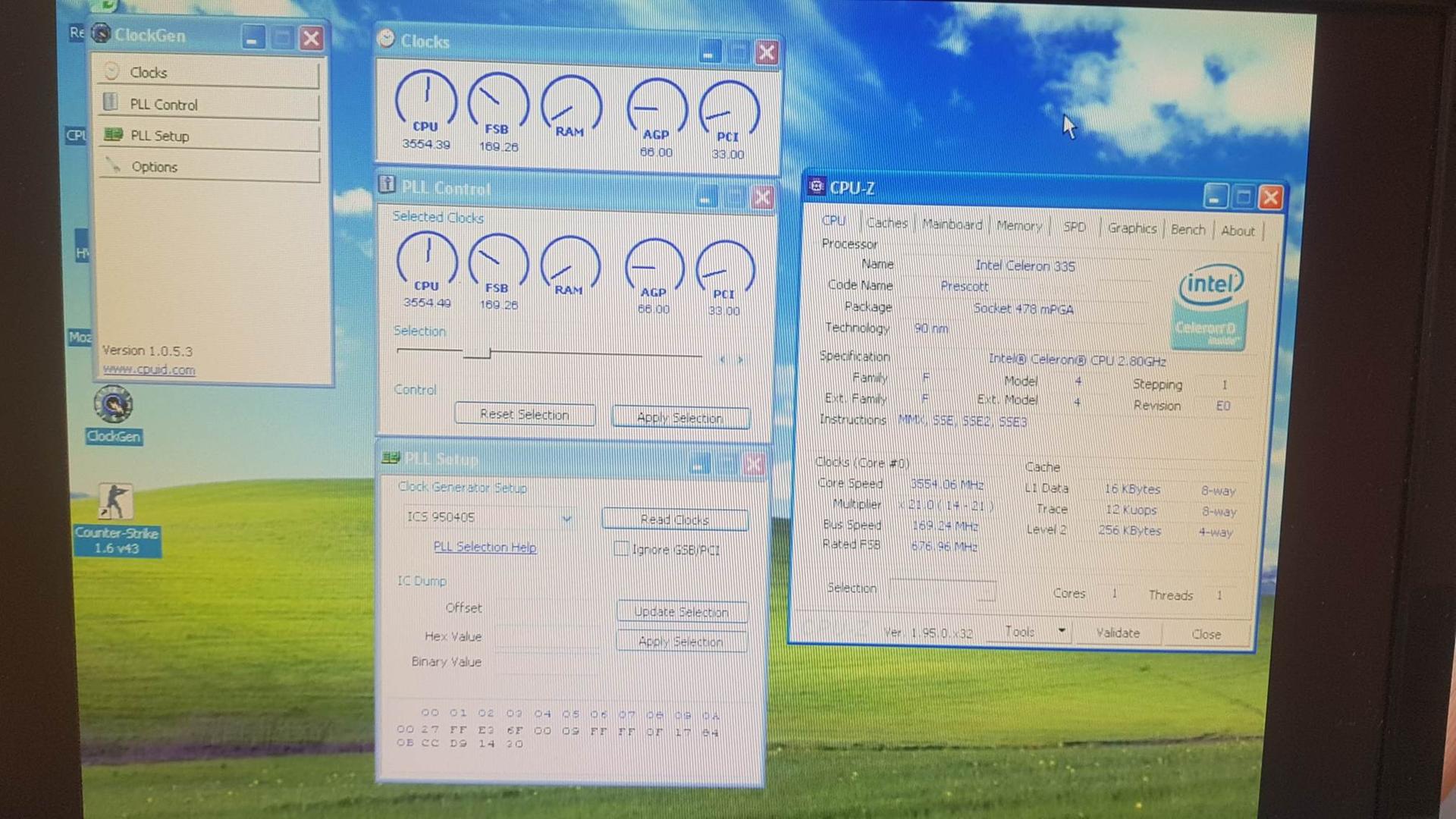Screen dimensions: 1456x819
Task: Open Options in ClockGen menu
Action: click(209, 167)
